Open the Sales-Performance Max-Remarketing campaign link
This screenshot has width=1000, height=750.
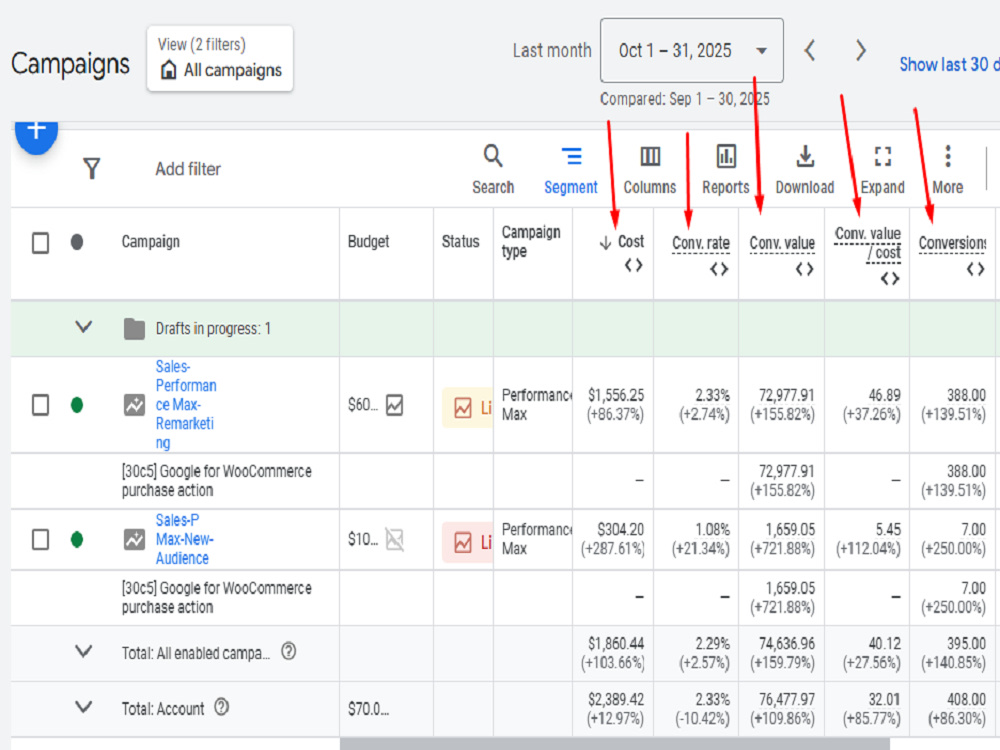[x=186, y=405]
